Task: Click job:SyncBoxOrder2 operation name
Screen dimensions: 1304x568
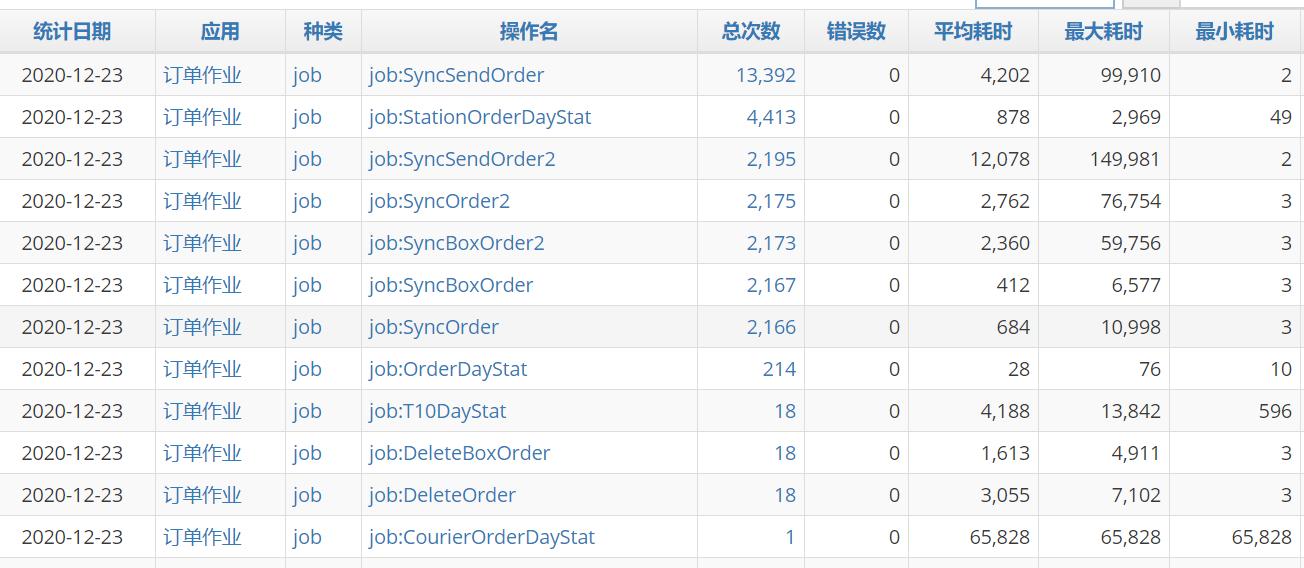Action: (x=456, y=243)
